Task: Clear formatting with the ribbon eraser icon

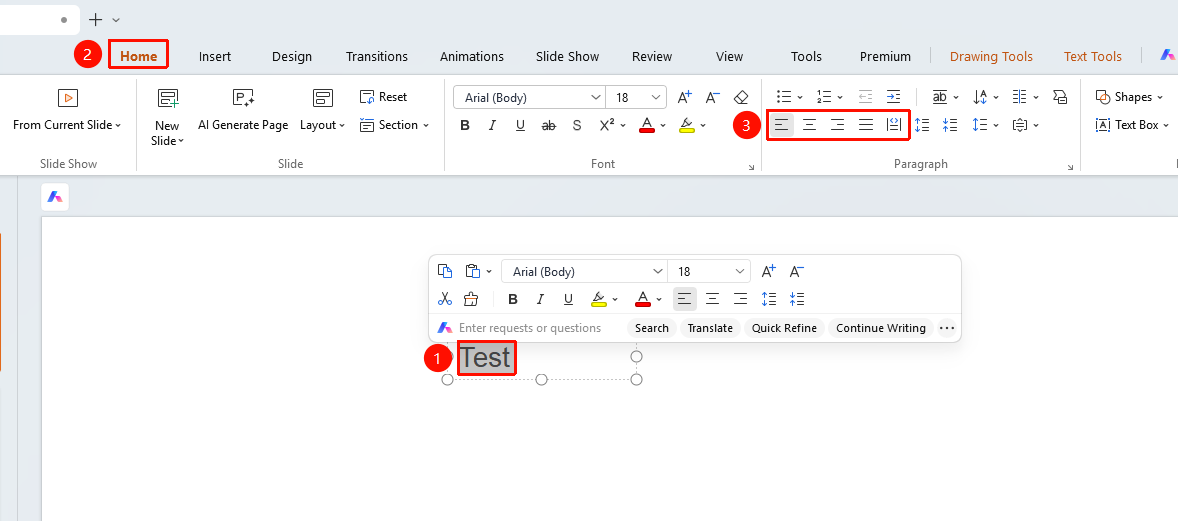Action: pos(741,97)
